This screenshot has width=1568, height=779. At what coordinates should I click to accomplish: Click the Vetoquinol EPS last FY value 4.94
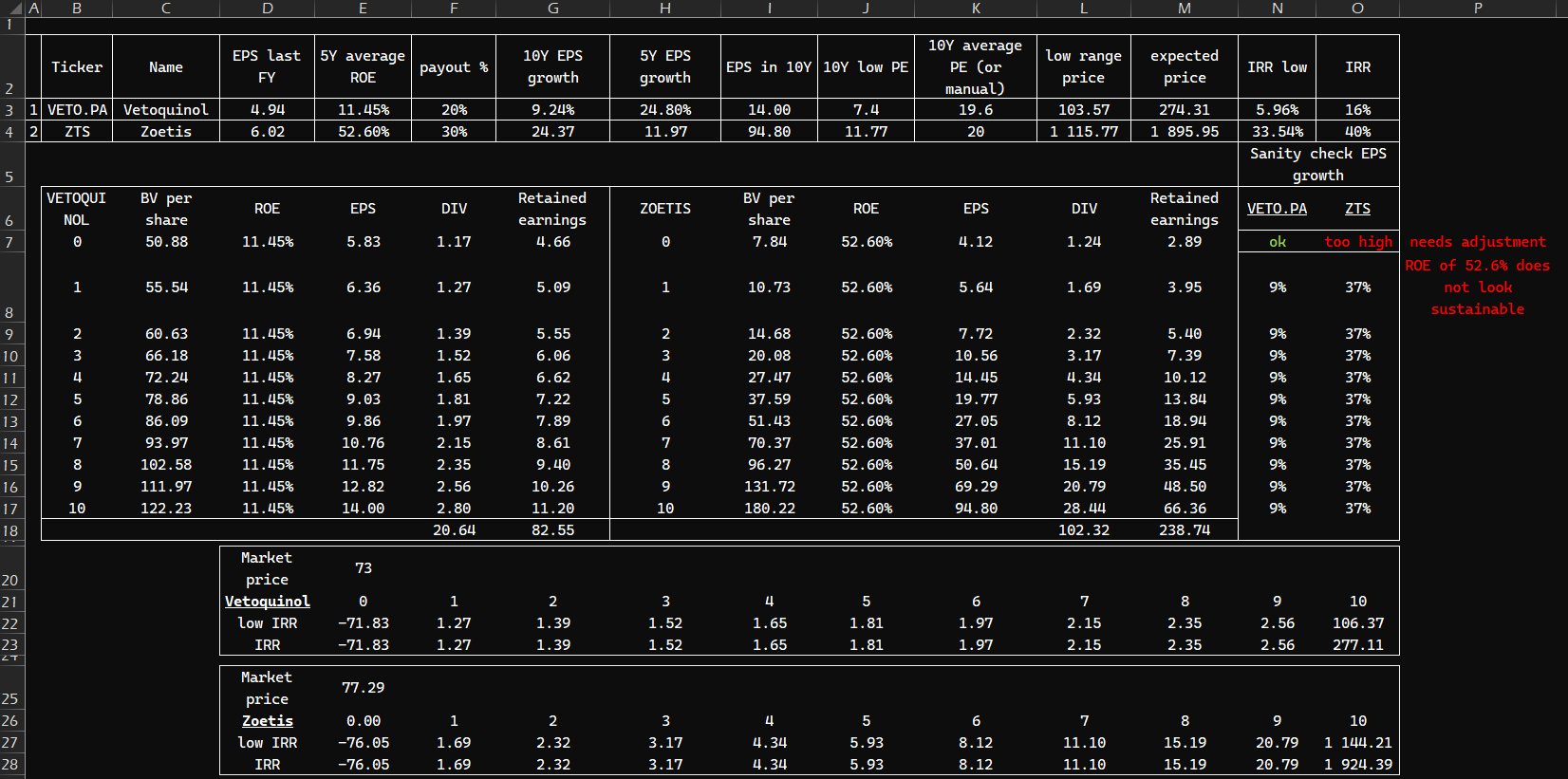(x=267, y=110)
